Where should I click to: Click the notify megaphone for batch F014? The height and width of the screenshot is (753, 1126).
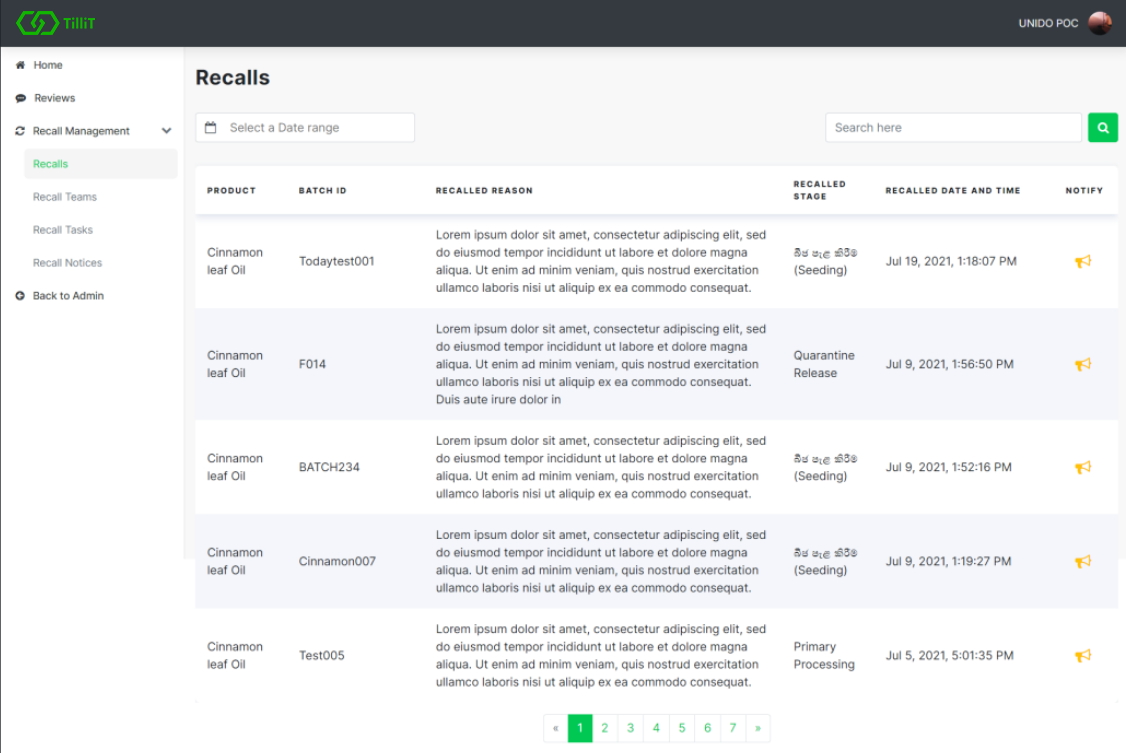coord(1082,365)
